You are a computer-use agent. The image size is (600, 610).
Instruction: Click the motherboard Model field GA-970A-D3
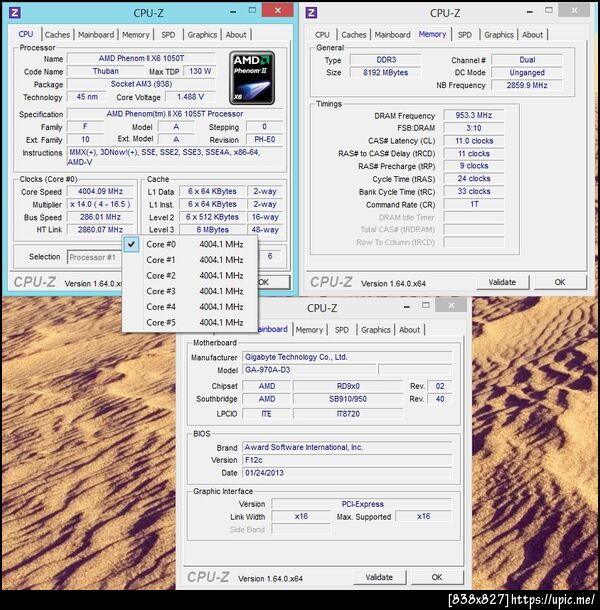[310, 370]
